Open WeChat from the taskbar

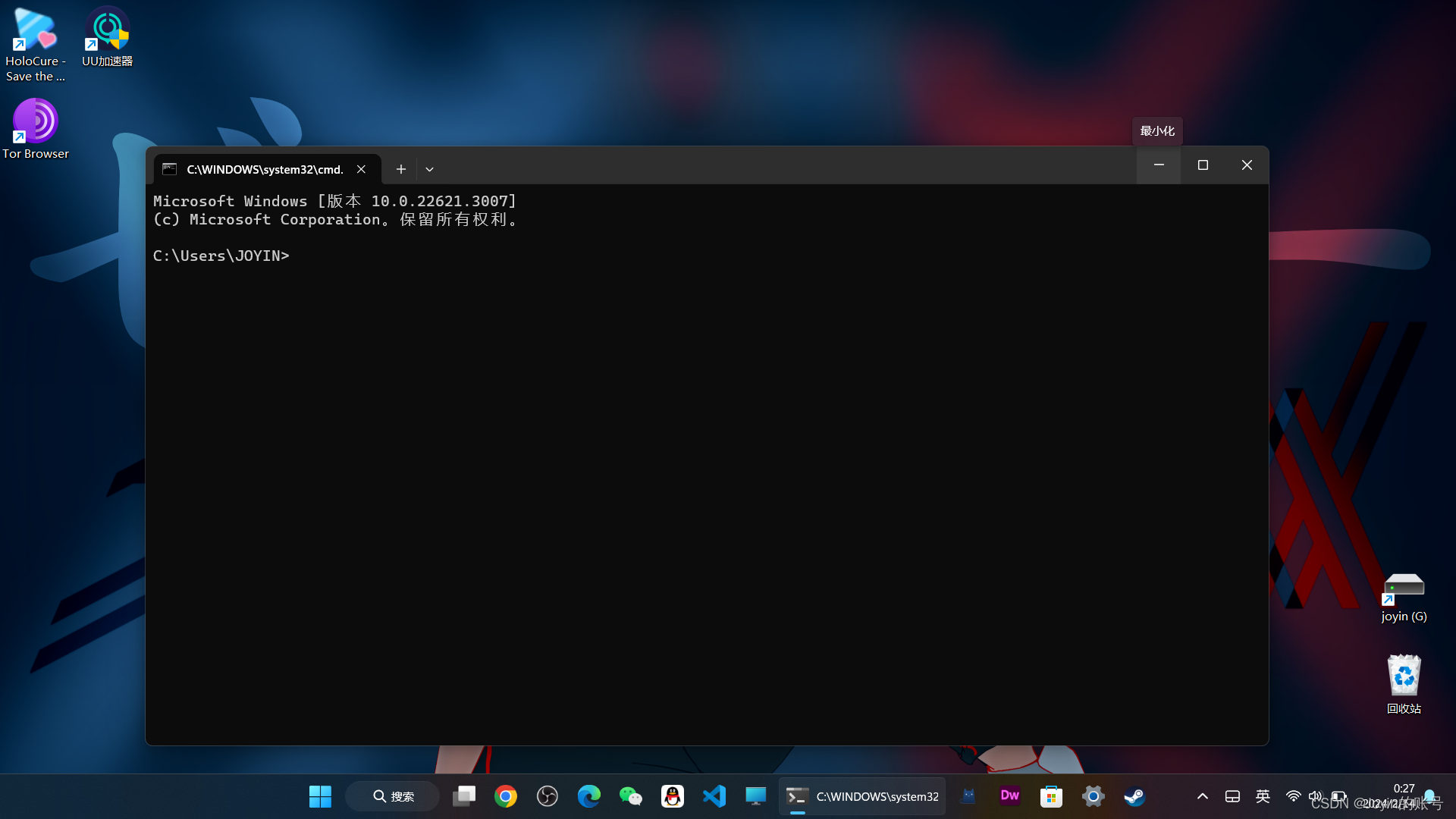[x=631, y=796]
